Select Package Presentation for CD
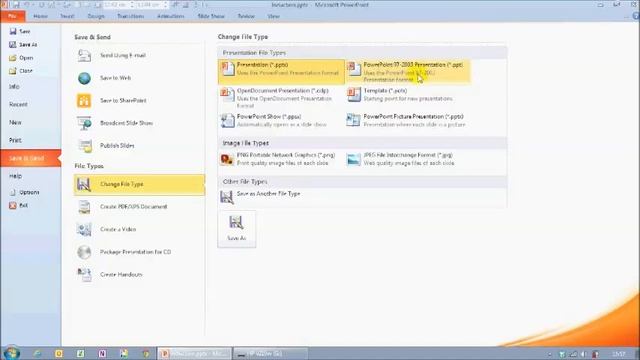The width and height of the screenshot is (640, 360). [x=139, y=252]
